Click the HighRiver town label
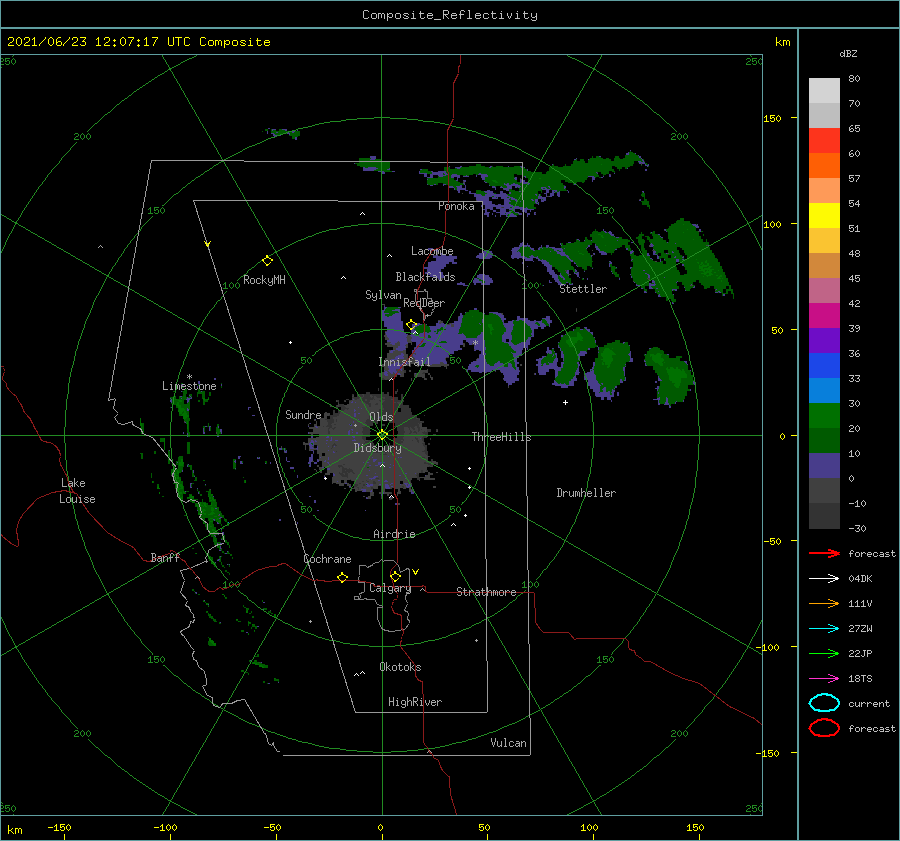The height and width of the screenshot is (841, 900). click(x=414, y=702)
